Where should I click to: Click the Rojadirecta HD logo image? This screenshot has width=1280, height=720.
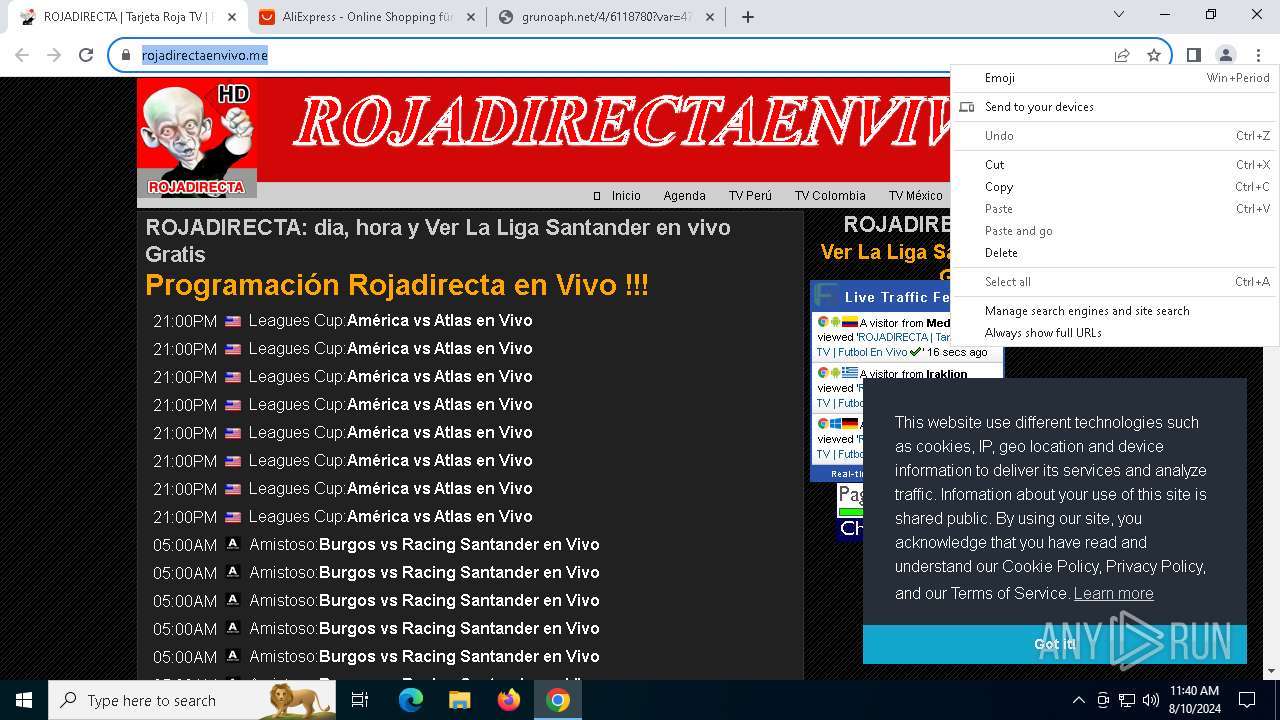pos(197,138)
